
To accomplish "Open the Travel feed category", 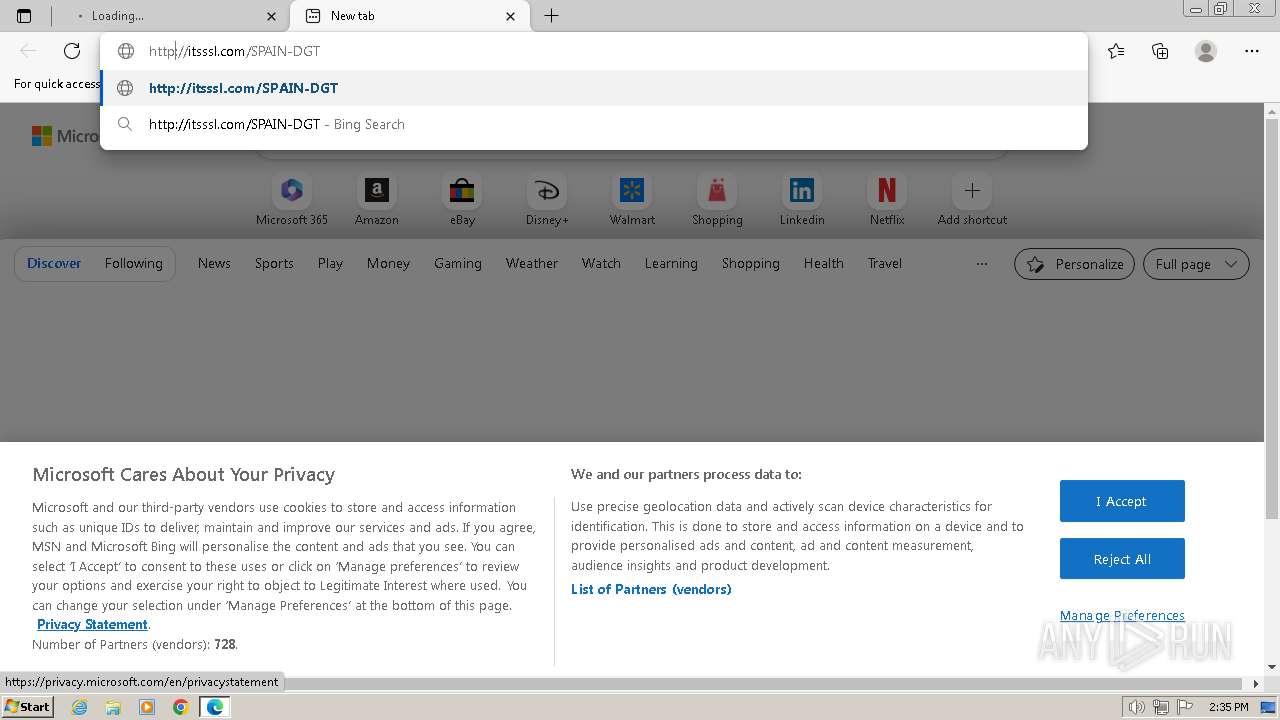I will pyautogui.click(x=885, y=263).
